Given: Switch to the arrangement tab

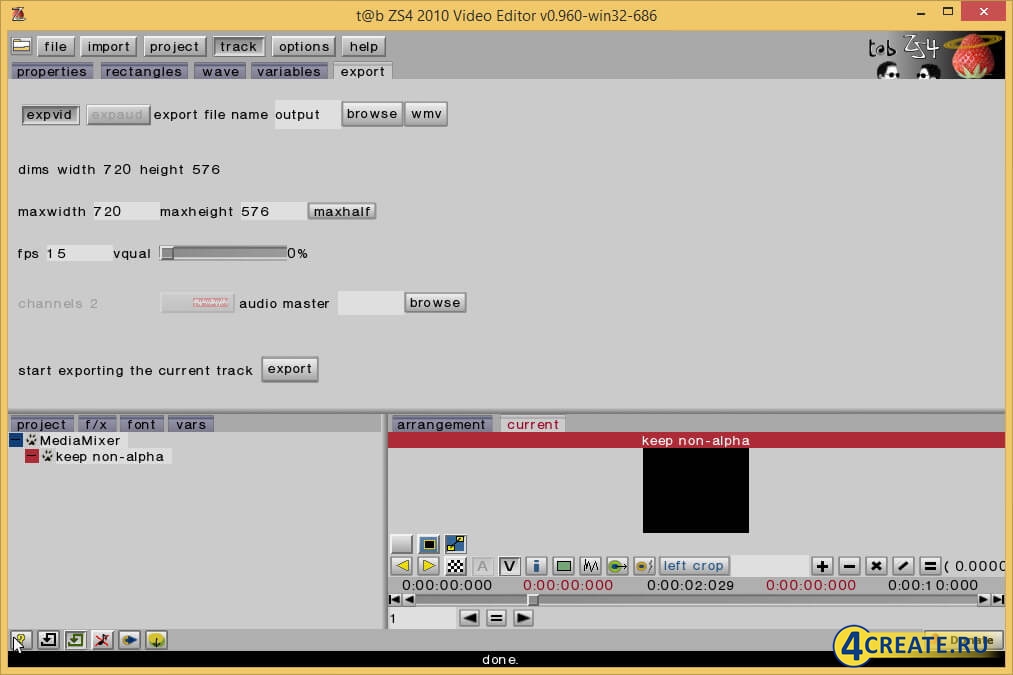Looking at the screenshot, I should (x=440, y=423).
